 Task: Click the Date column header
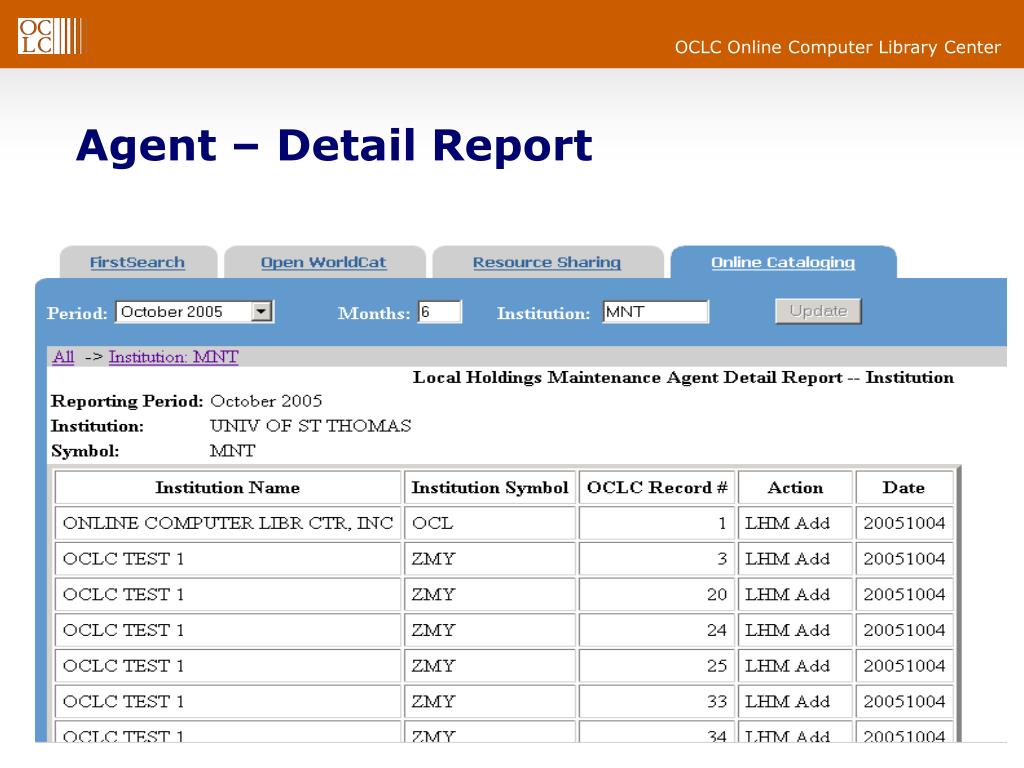(x=904, y=487)
